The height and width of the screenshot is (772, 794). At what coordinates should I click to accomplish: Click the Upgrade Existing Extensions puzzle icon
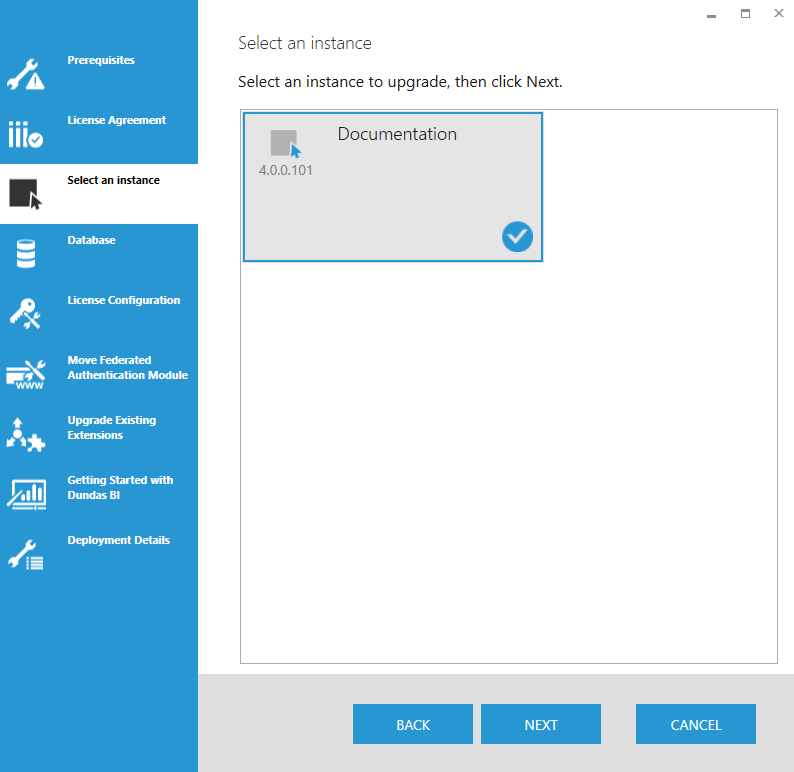point(26,434)
